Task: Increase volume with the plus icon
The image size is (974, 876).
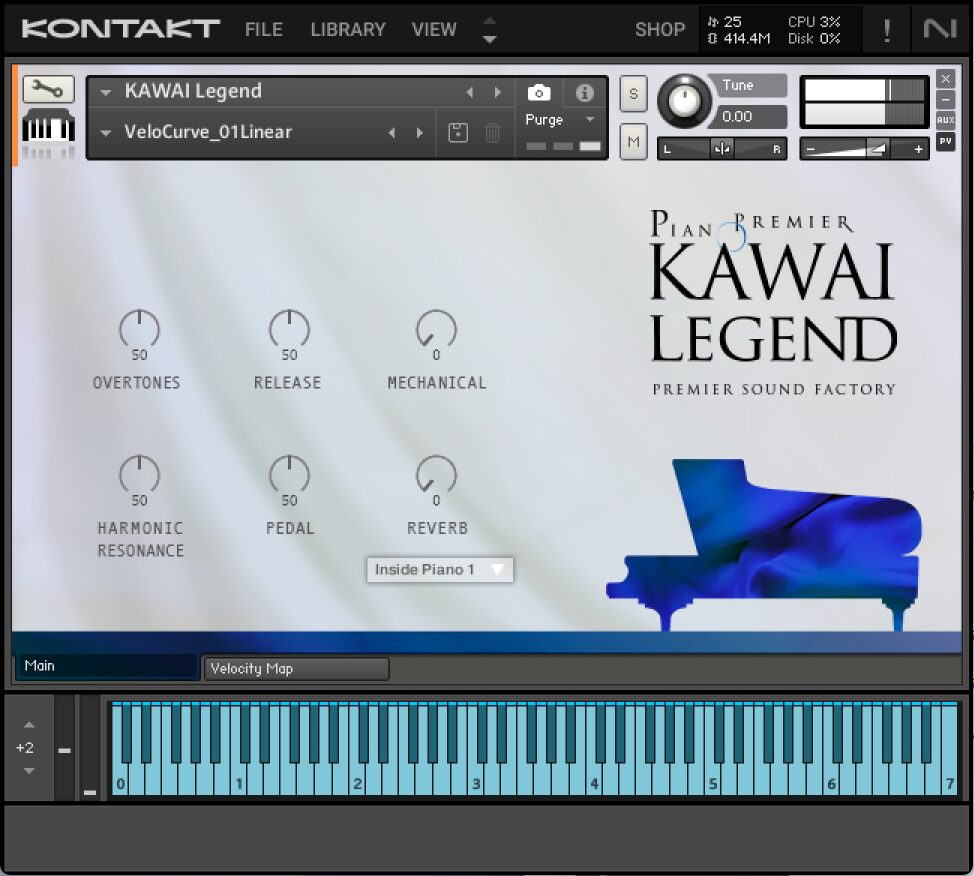Action: 918,149
